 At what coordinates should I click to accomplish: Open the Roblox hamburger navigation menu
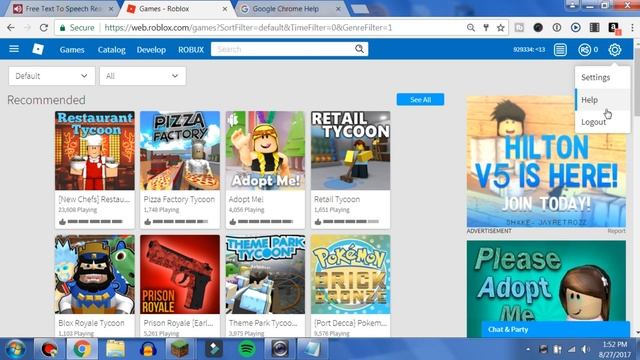click(14, 49)
